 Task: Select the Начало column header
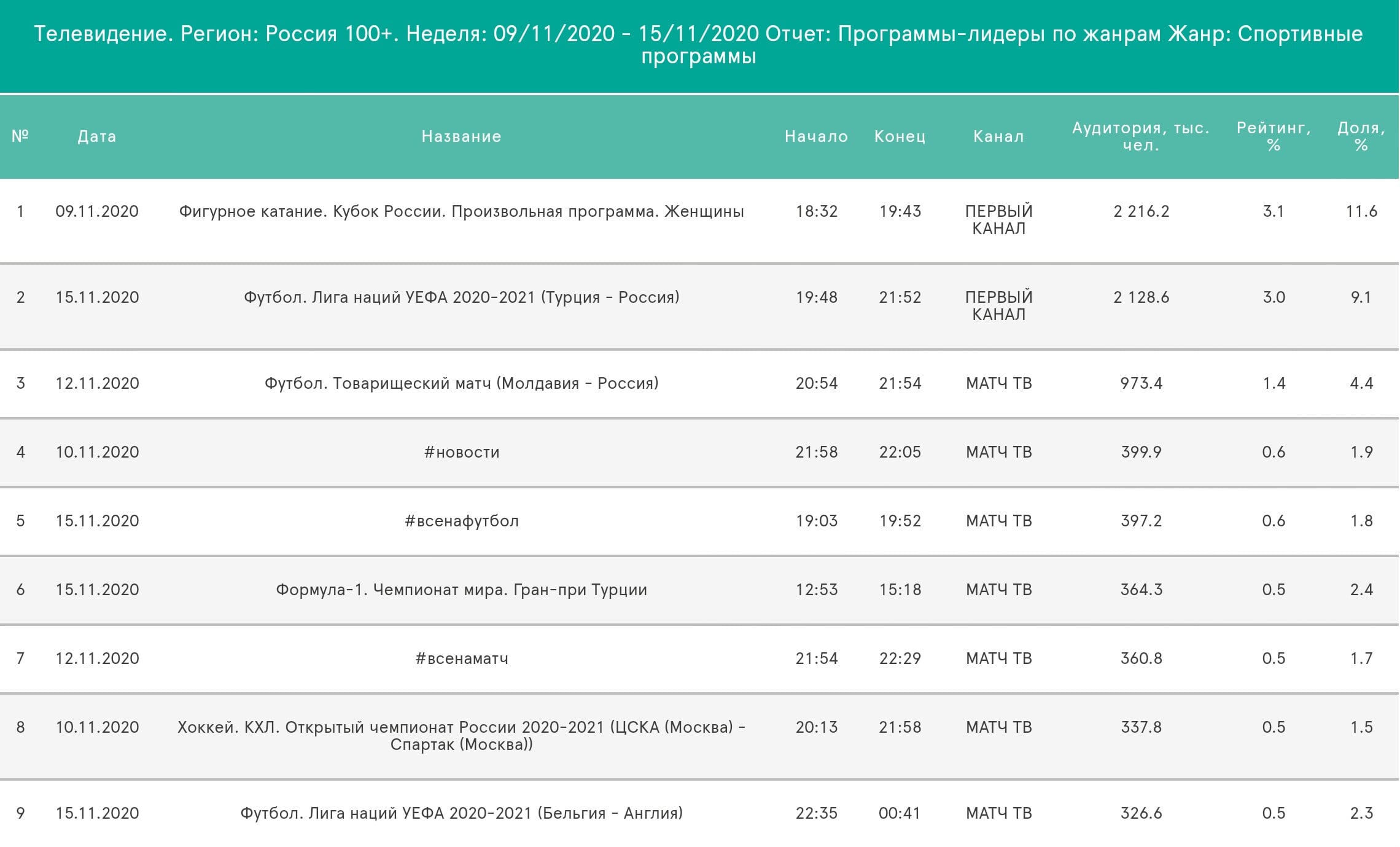pyautogui.click(x=817, y=136)
